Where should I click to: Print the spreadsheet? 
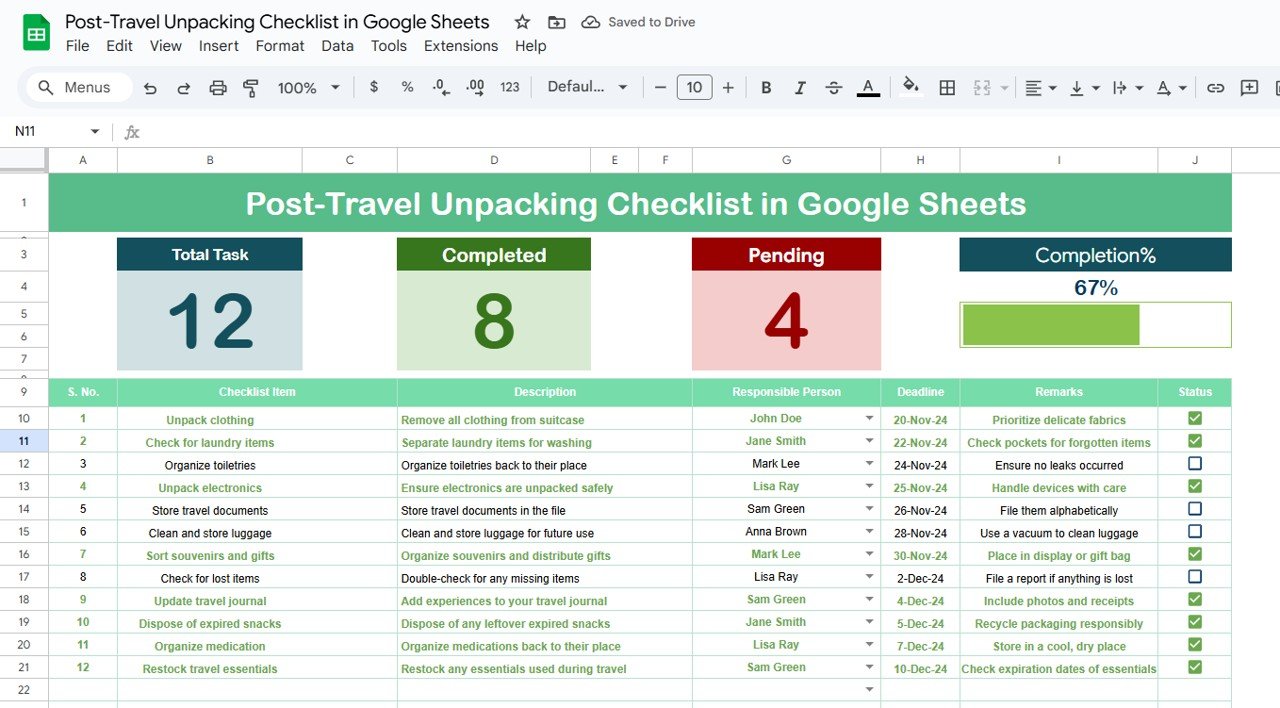tap(218, 88)
